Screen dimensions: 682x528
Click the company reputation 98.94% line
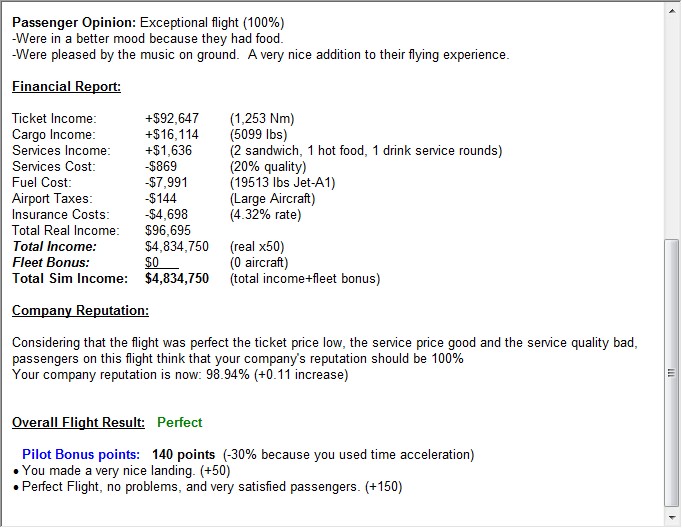pos(180,375)
